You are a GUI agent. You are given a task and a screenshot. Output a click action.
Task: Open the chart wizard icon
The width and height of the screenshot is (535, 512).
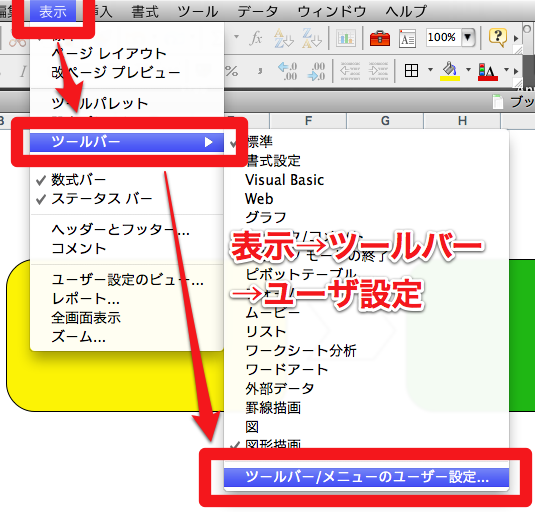click(346, 38)
